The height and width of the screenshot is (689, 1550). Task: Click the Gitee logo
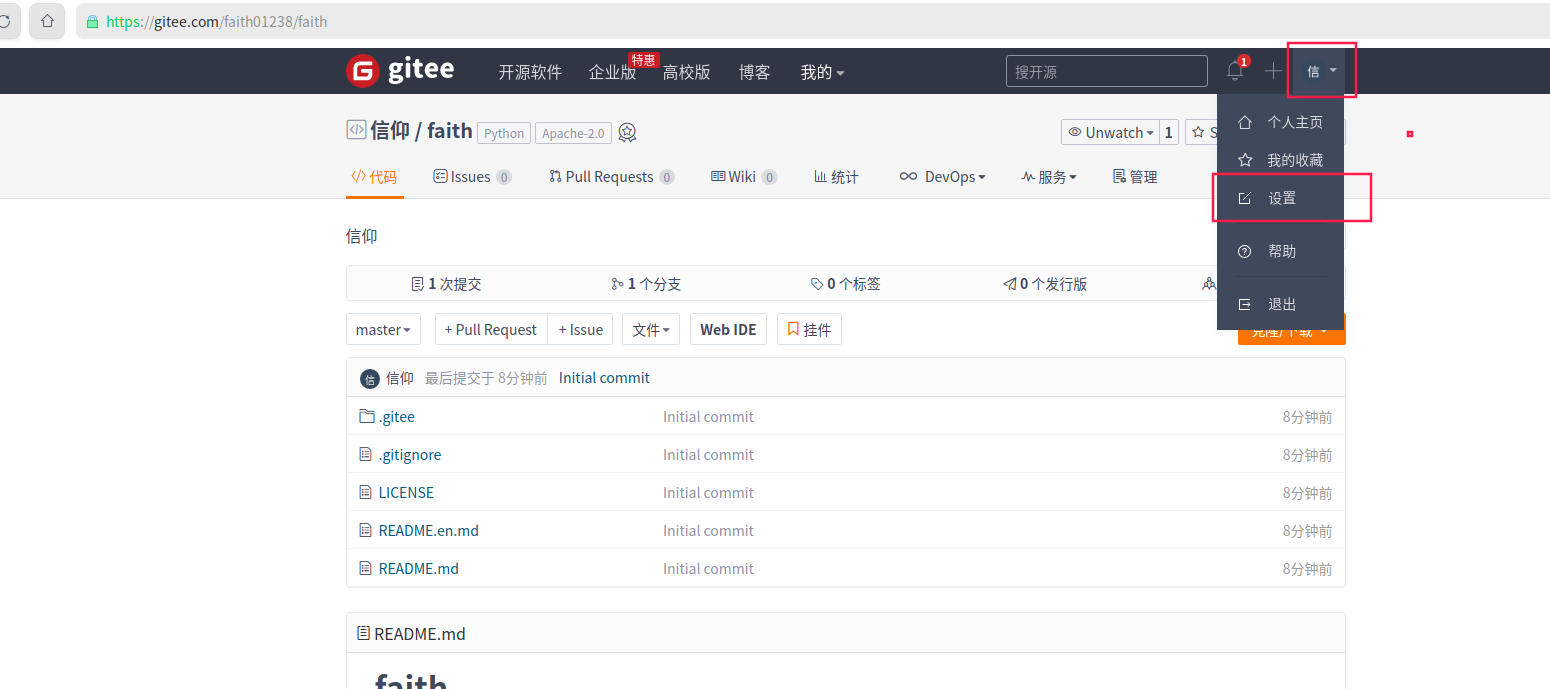[x=400, y=70]
